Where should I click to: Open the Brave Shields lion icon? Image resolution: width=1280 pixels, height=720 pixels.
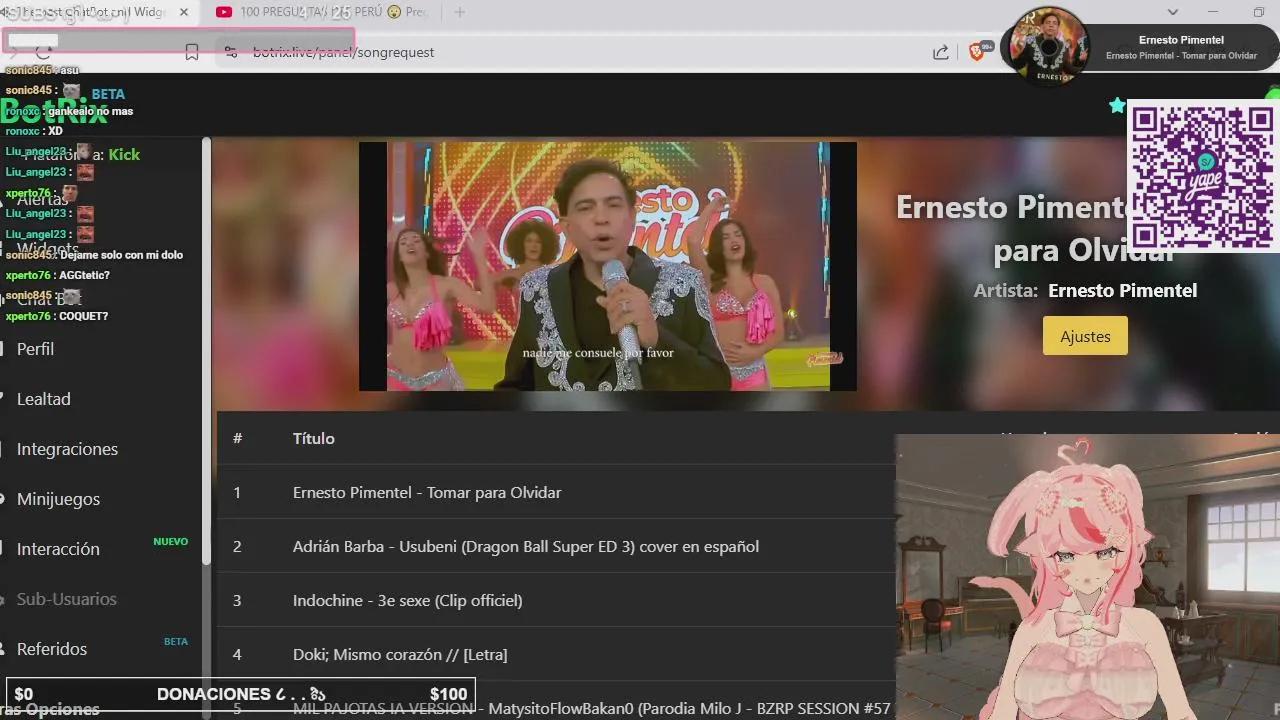977,51
